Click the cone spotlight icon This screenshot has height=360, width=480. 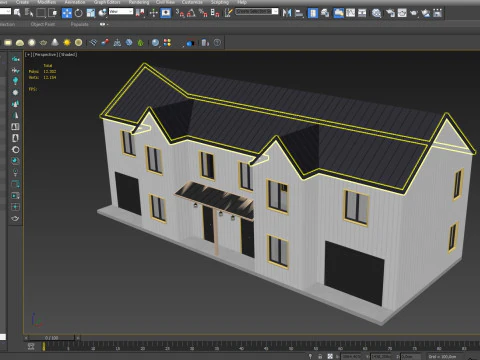pos(55,42)
